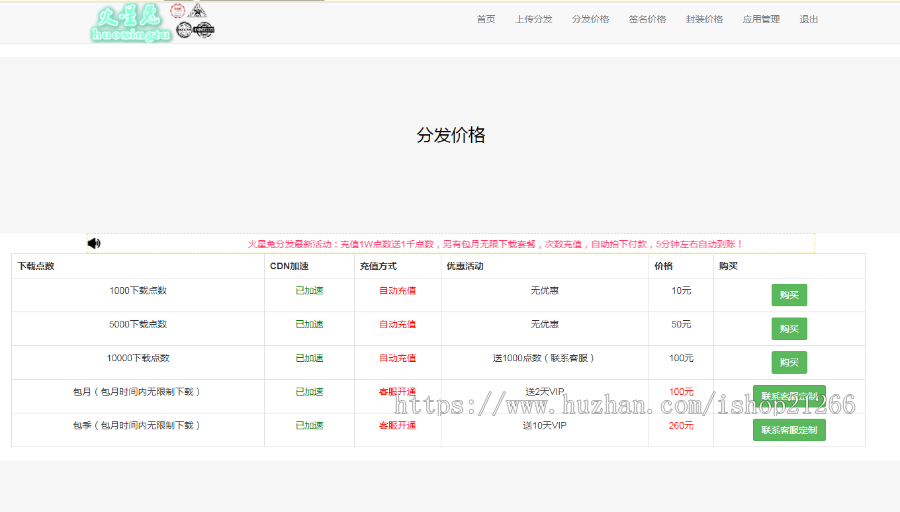Viewport: 900px width, 512px height.
Task: Click the huoxingtu site logo
Action: point(153,23)
